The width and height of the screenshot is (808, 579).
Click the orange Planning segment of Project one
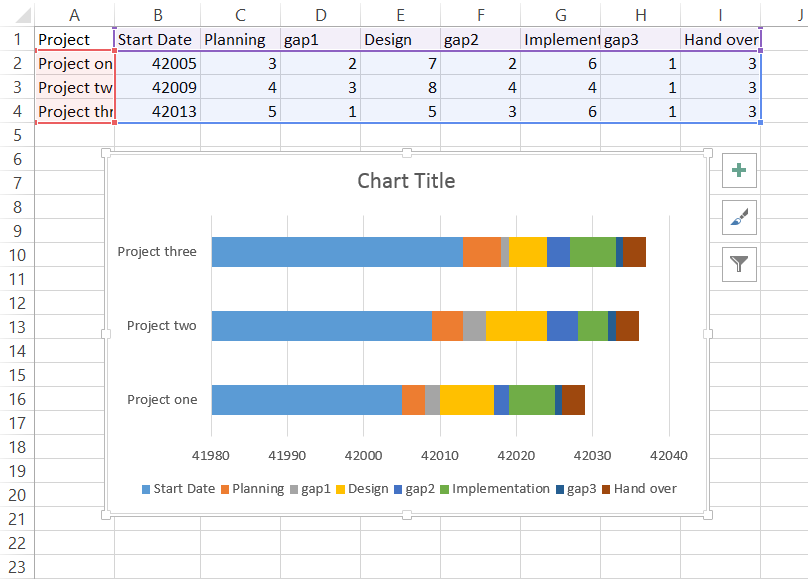[x=413, y=399]
